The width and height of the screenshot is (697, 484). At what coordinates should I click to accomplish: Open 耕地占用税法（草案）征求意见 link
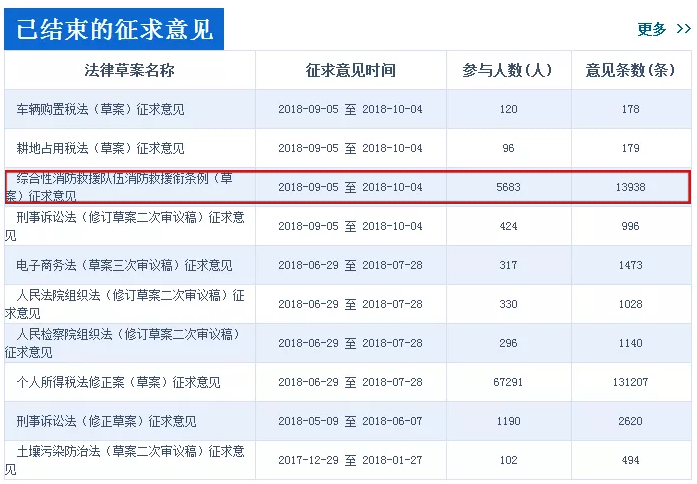tap(100, 148)
